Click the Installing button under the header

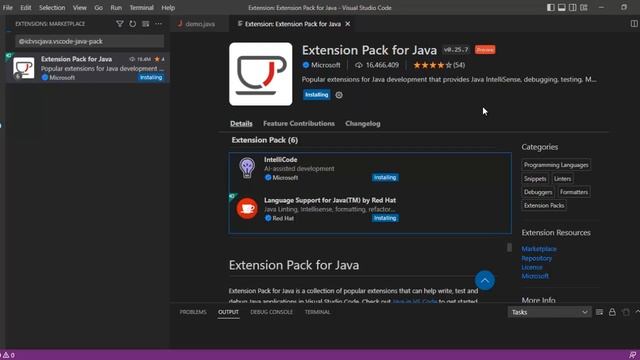click(x=317, y=95)
